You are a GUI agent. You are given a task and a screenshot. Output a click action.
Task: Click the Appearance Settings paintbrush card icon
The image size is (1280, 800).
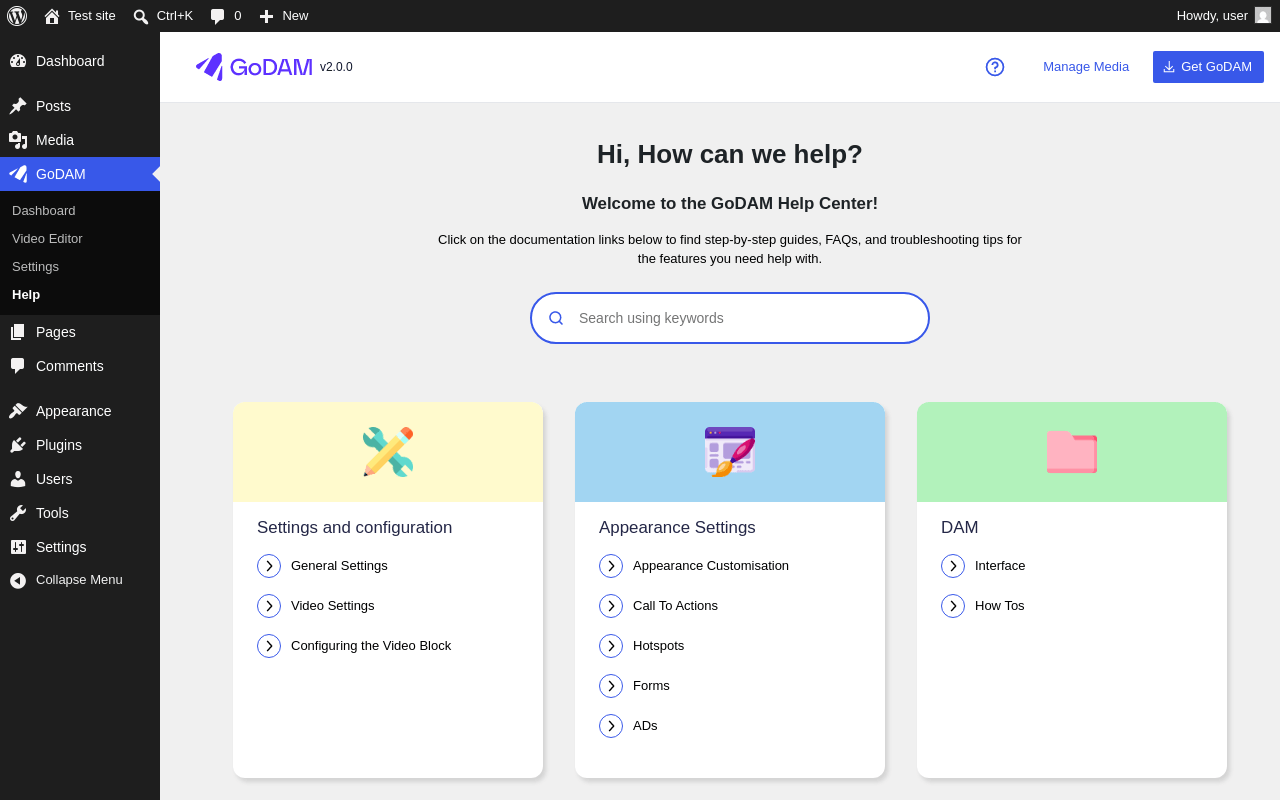pos(730,452)
